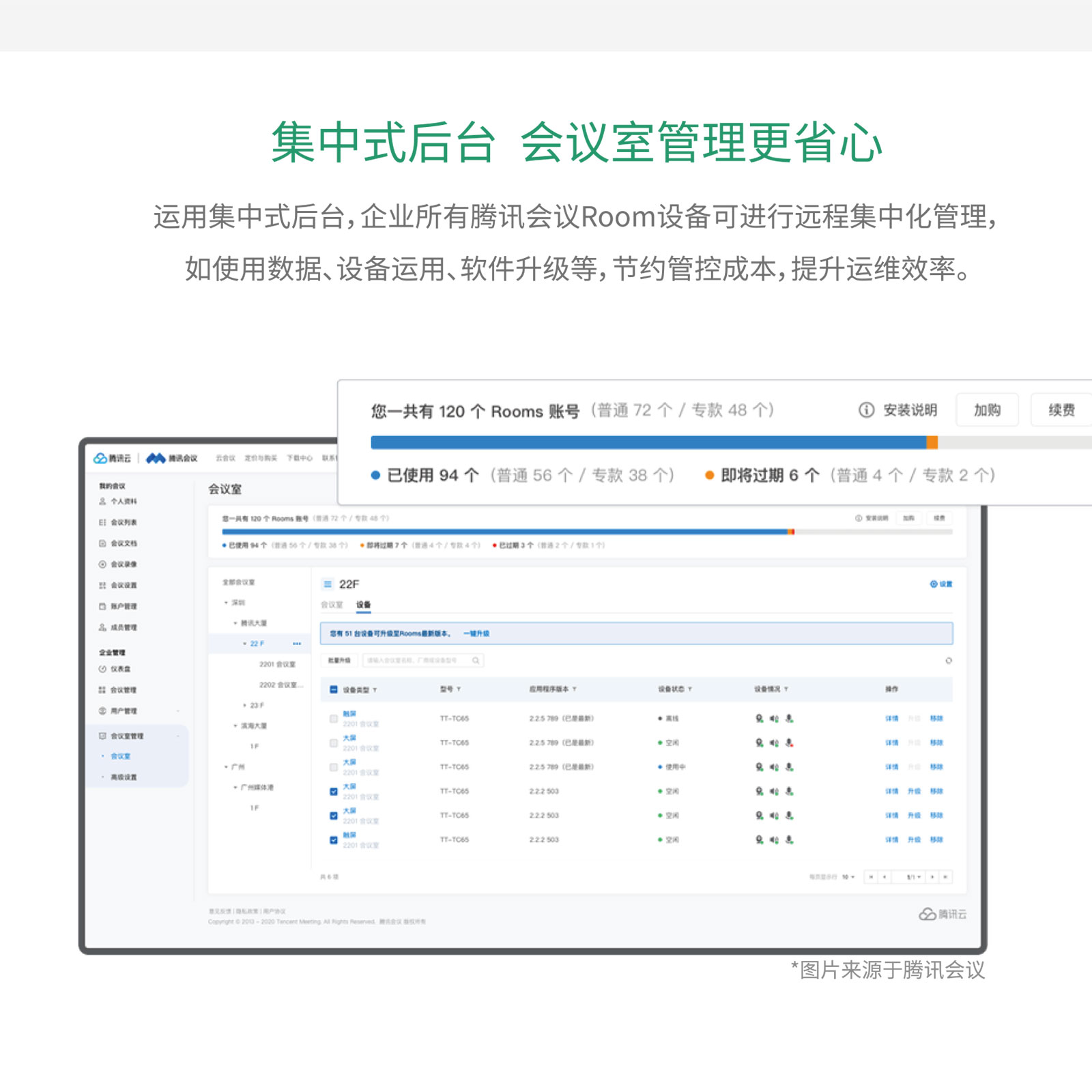
Task: Click the 会议列表 sidebar icon
Action: tap(102, 523)
